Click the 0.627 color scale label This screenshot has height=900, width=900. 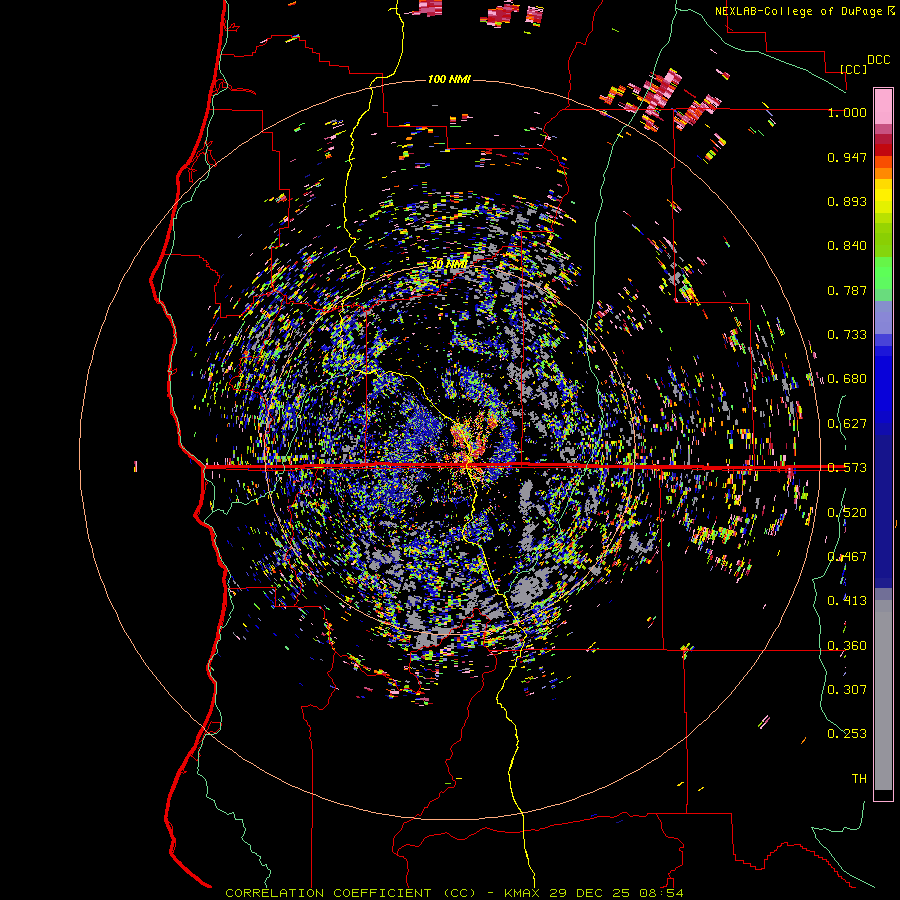[x=847, y=424]
